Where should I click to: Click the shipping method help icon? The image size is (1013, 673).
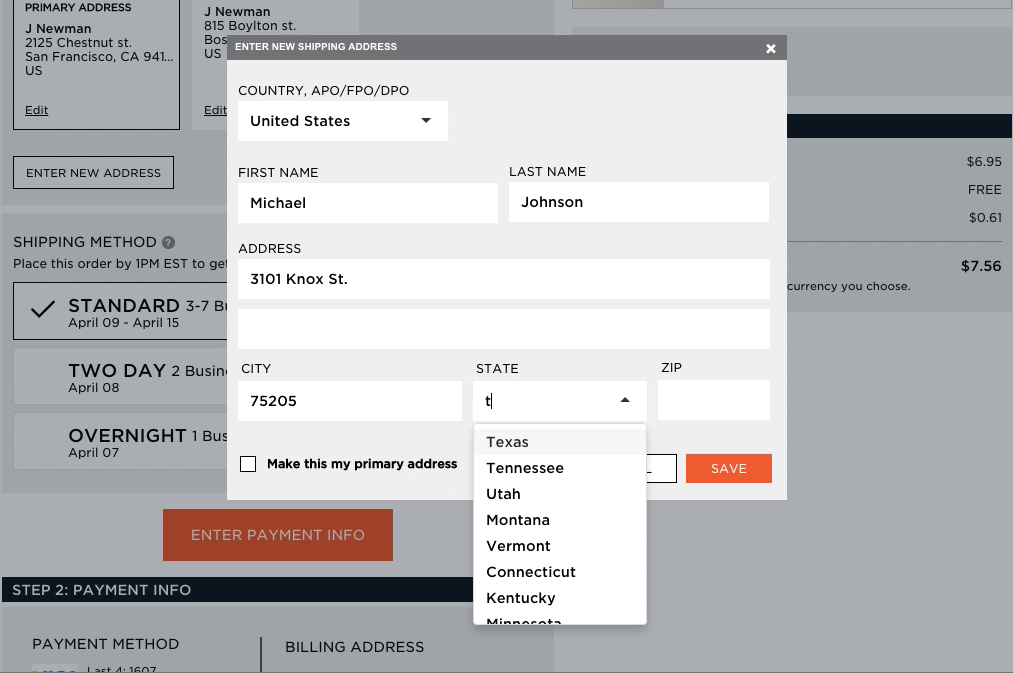(x=169, y=242)
